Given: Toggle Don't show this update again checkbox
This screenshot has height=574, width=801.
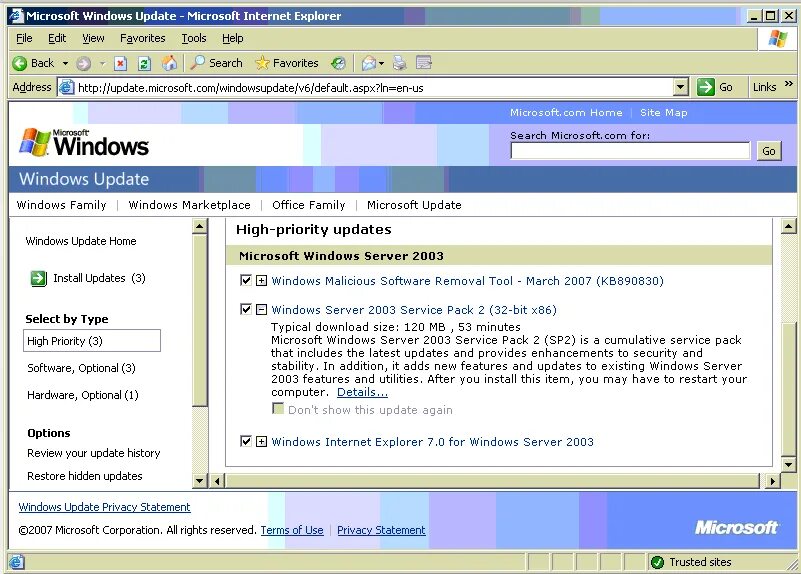Looking at the screenshot, I should [x=278, y=409].
